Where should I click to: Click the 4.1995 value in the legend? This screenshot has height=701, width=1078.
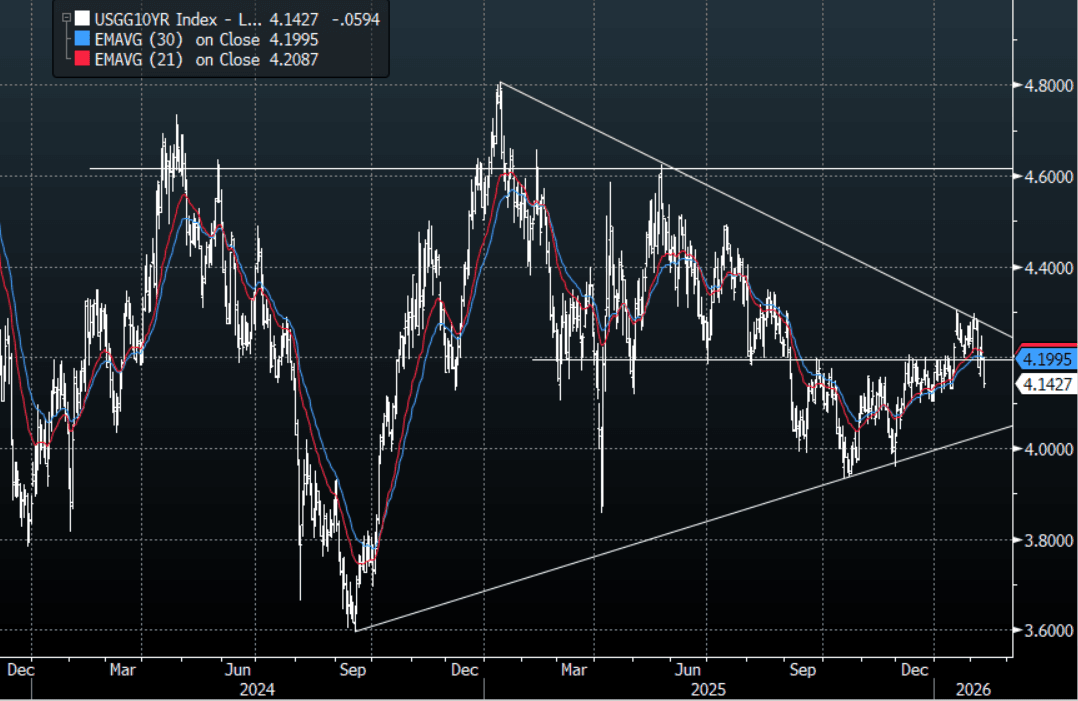(x=294, y=40)
